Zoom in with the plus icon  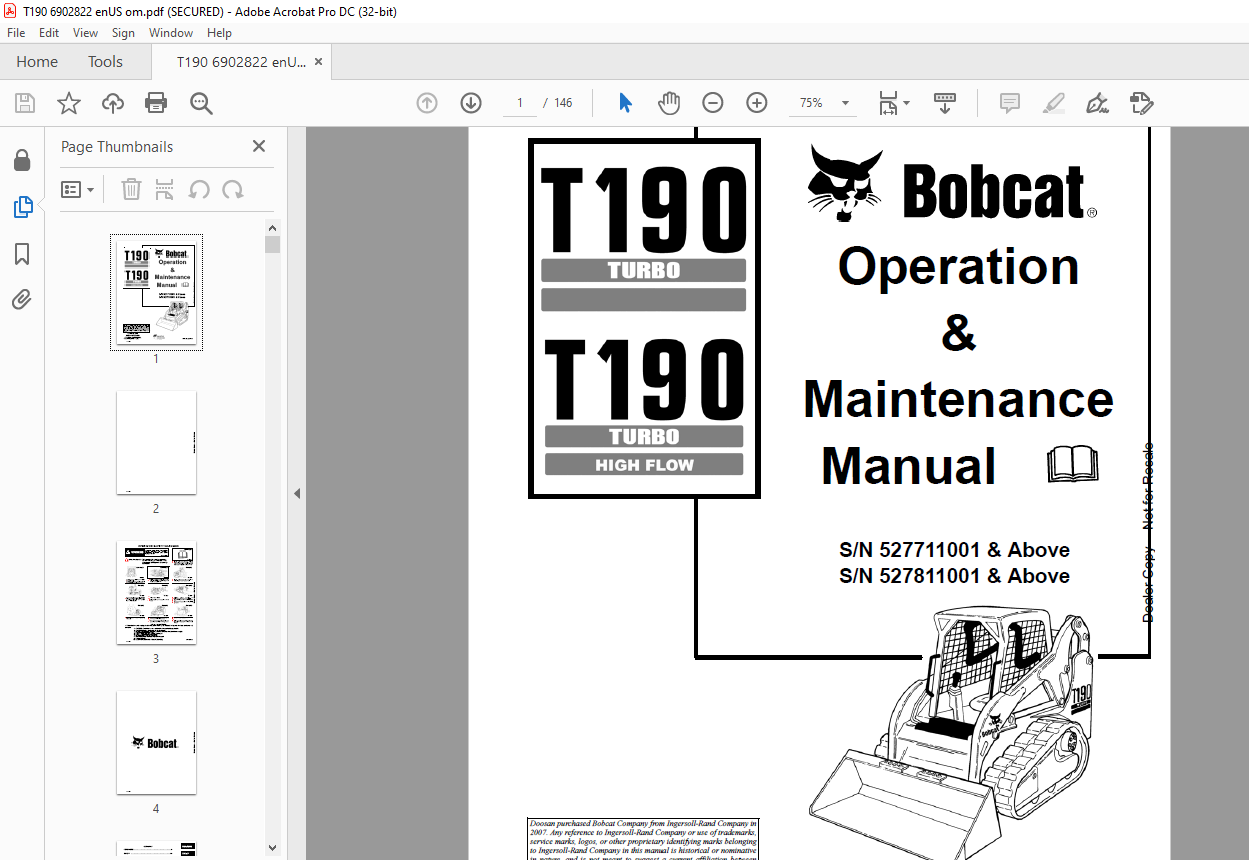point(757,103)
